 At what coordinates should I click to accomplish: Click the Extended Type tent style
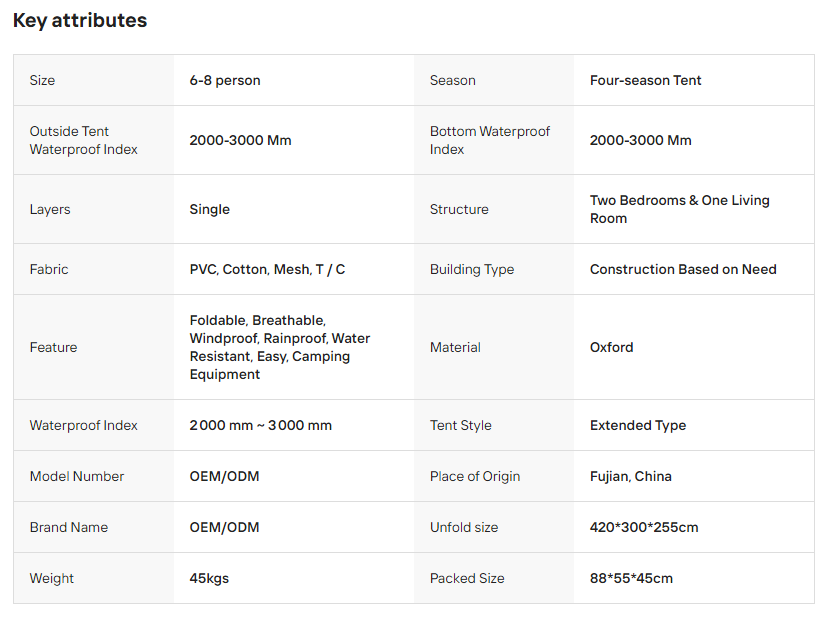click(638, 425)
